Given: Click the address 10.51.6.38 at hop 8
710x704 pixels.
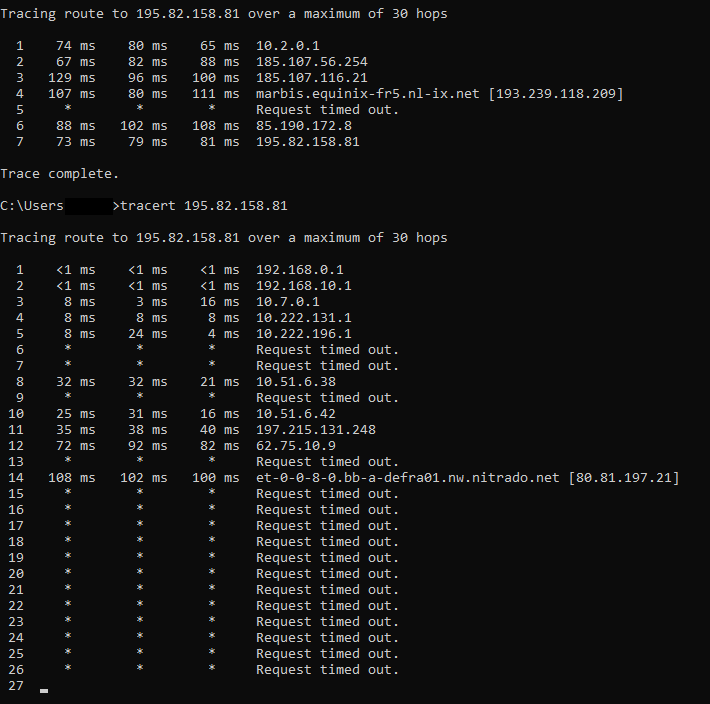Looking at the screenshot, I should [296, 382].
